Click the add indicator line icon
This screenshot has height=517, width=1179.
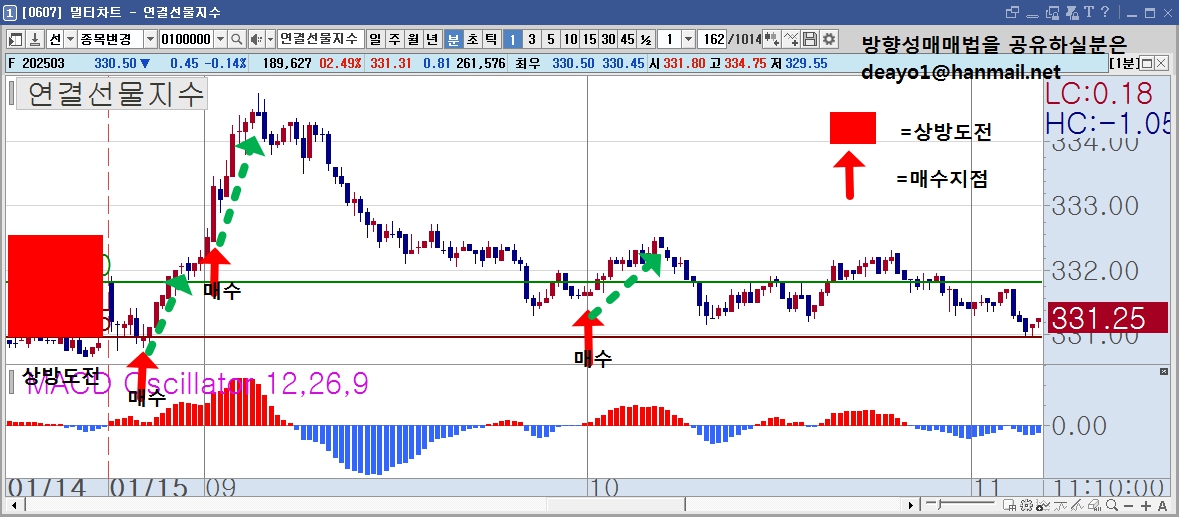point(791,39)
